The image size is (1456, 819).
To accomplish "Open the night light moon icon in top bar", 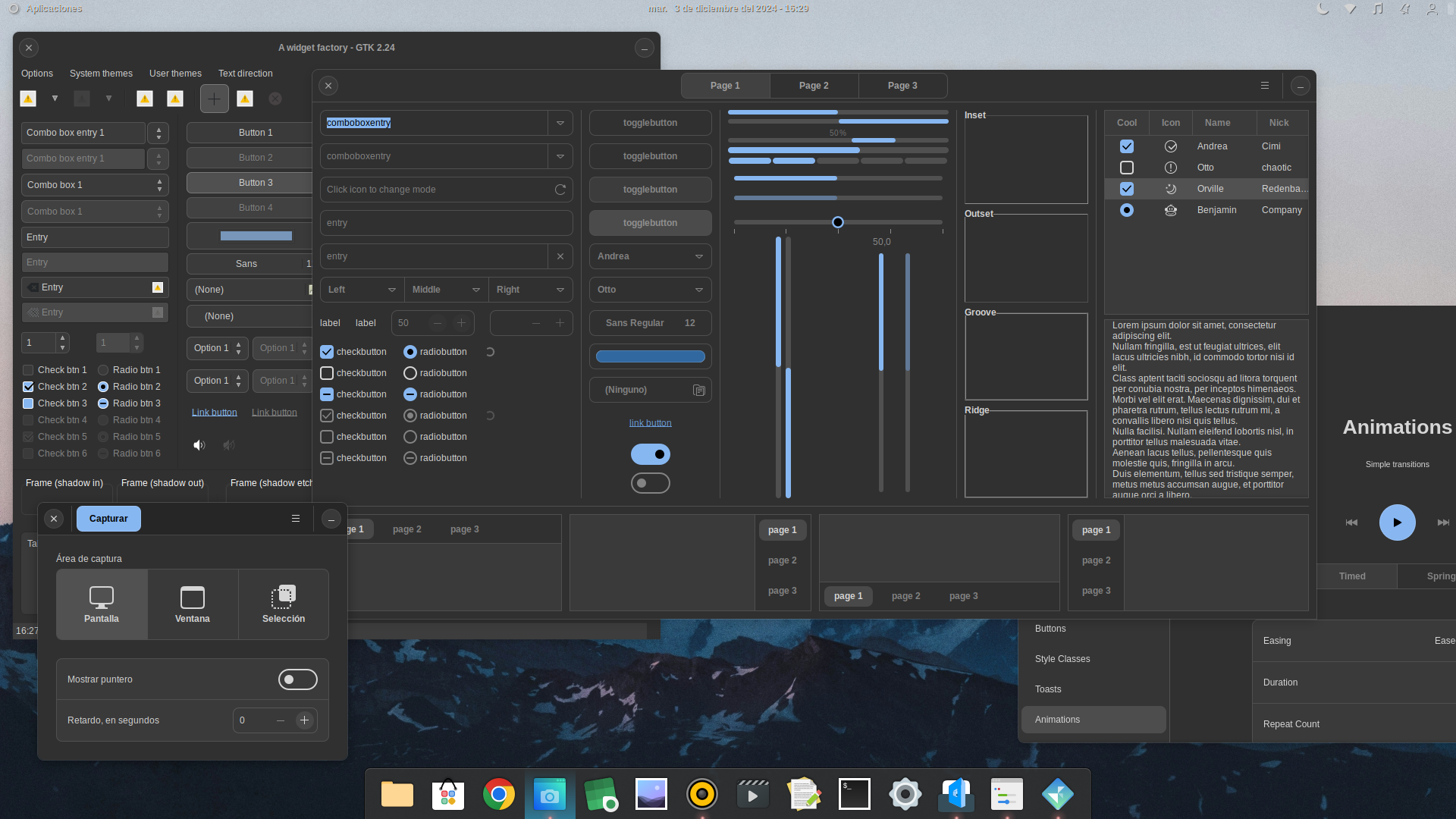I will click(1323, 9).
